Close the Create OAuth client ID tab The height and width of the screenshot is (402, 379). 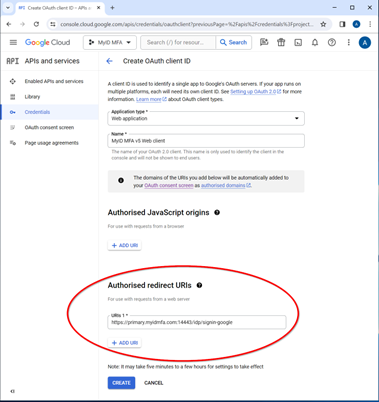tap(99, 8)
